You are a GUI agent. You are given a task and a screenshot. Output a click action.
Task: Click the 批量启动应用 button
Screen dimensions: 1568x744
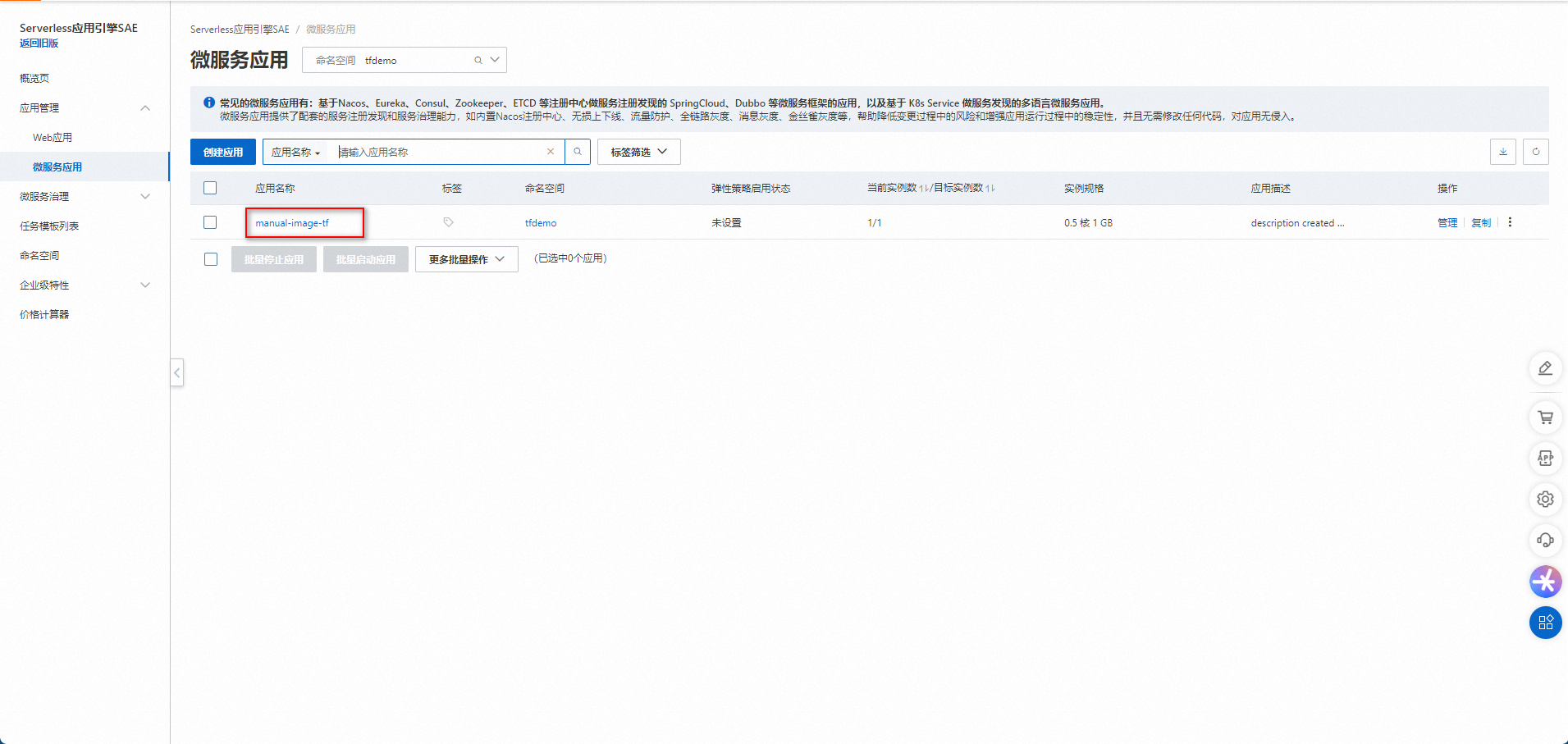[x=366, y=259]
